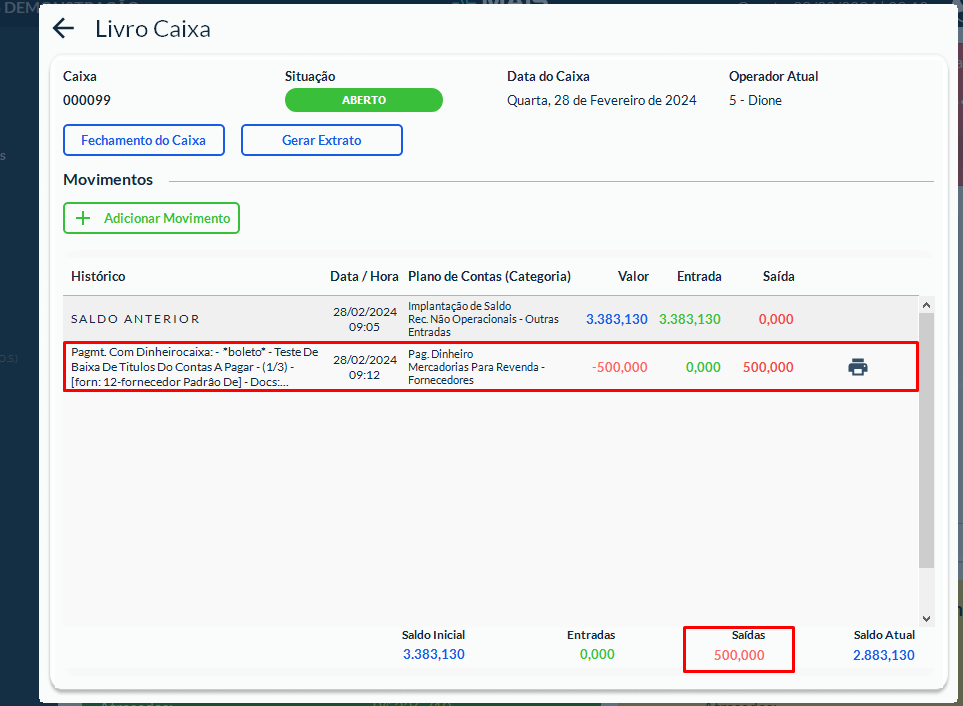Click the movements list scroll-up arrow
The width and height of the screenshot is (963, 706).
pos(926,305)
